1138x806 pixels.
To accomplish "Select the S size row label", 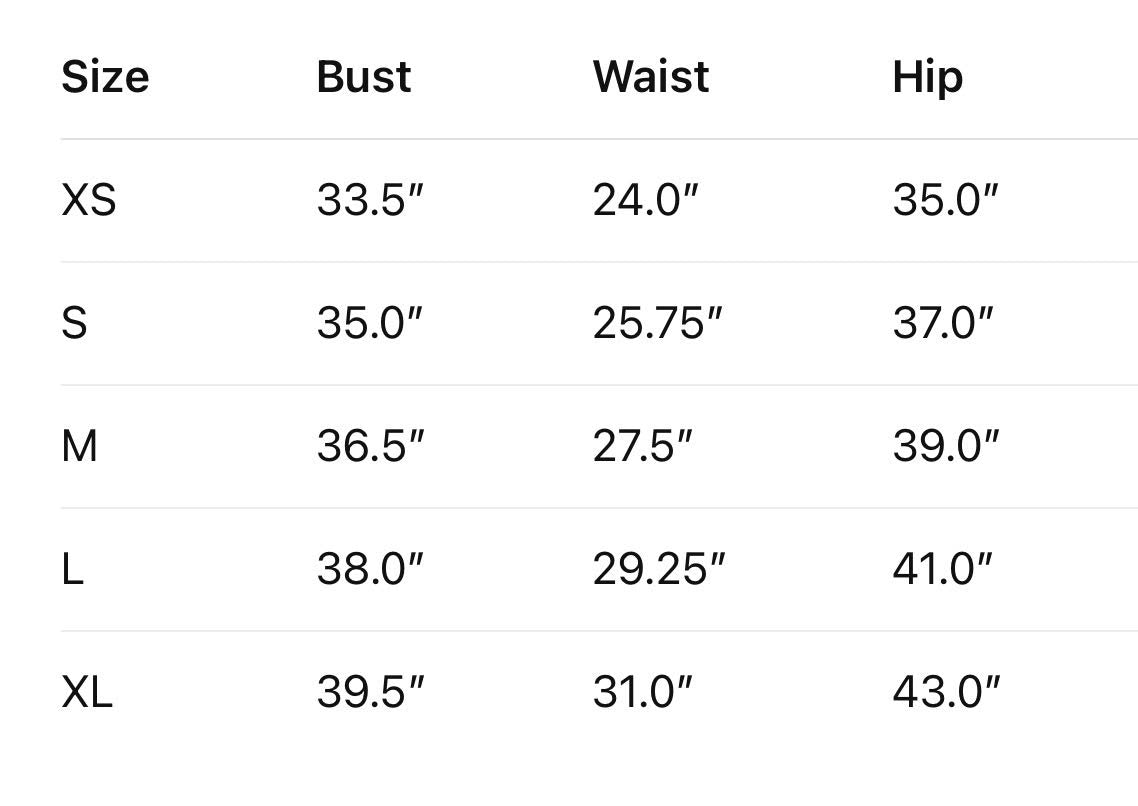I will pyautogui.click(x=74, y=323).
